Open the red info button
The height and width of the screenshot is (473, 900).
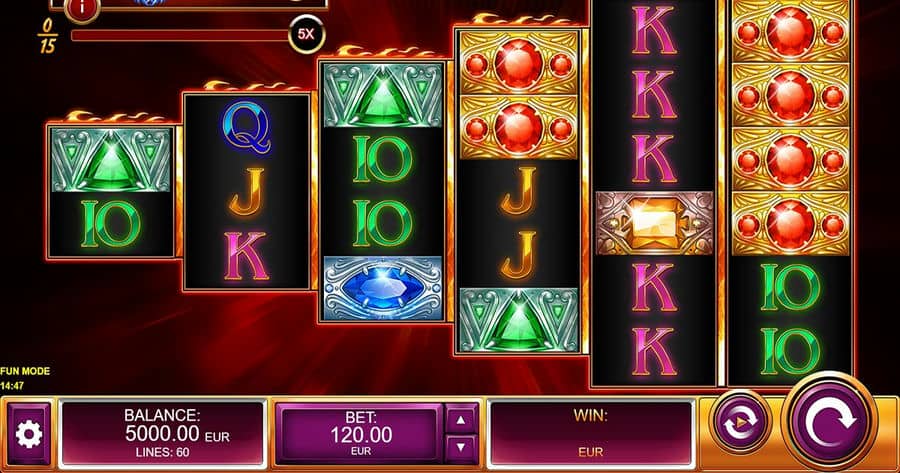point(81,9)
